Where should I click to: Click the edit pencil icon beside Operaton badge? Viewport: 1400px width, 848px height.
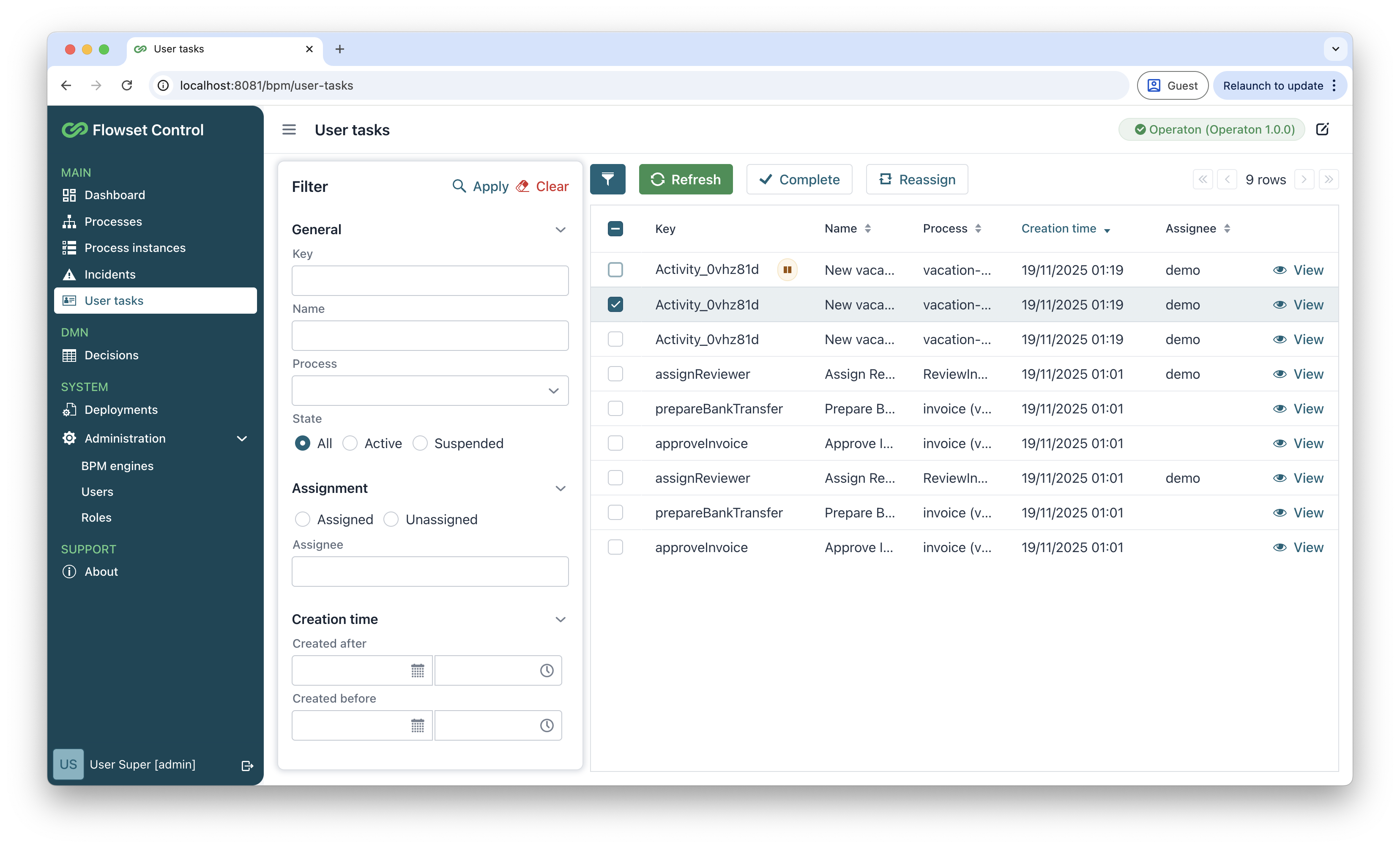(x=1323, y=129)
